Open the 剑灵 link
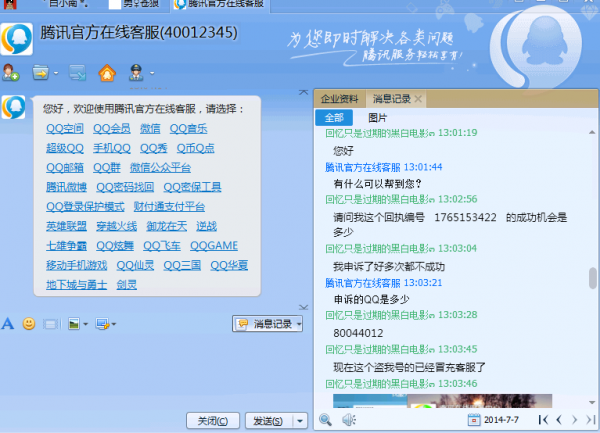The width and height of the screenshot is (600, 433). click(x=127, y=285)
